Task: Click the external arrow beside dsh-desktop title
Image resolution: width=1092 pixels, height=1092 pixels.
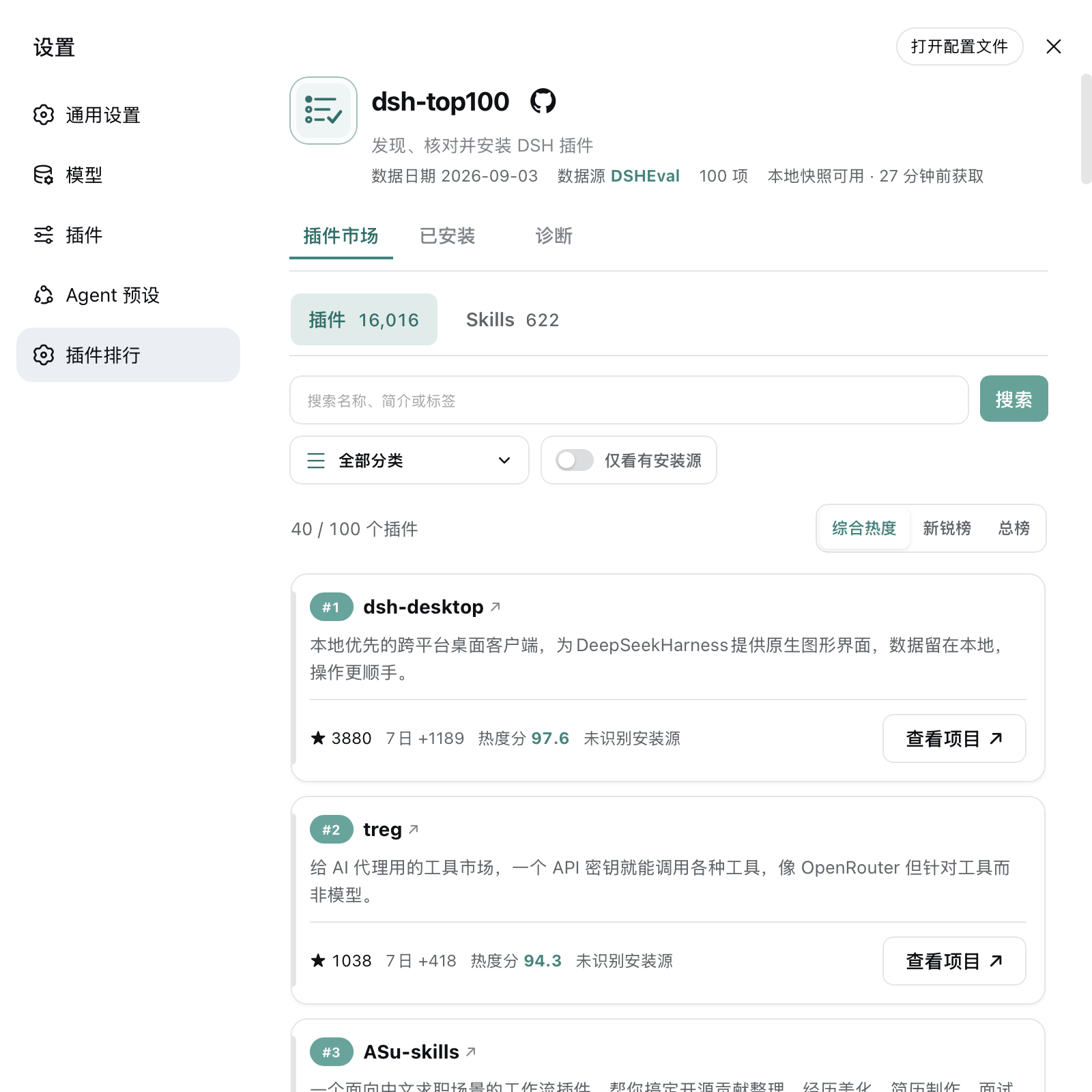Action: (x=495, y=607)
